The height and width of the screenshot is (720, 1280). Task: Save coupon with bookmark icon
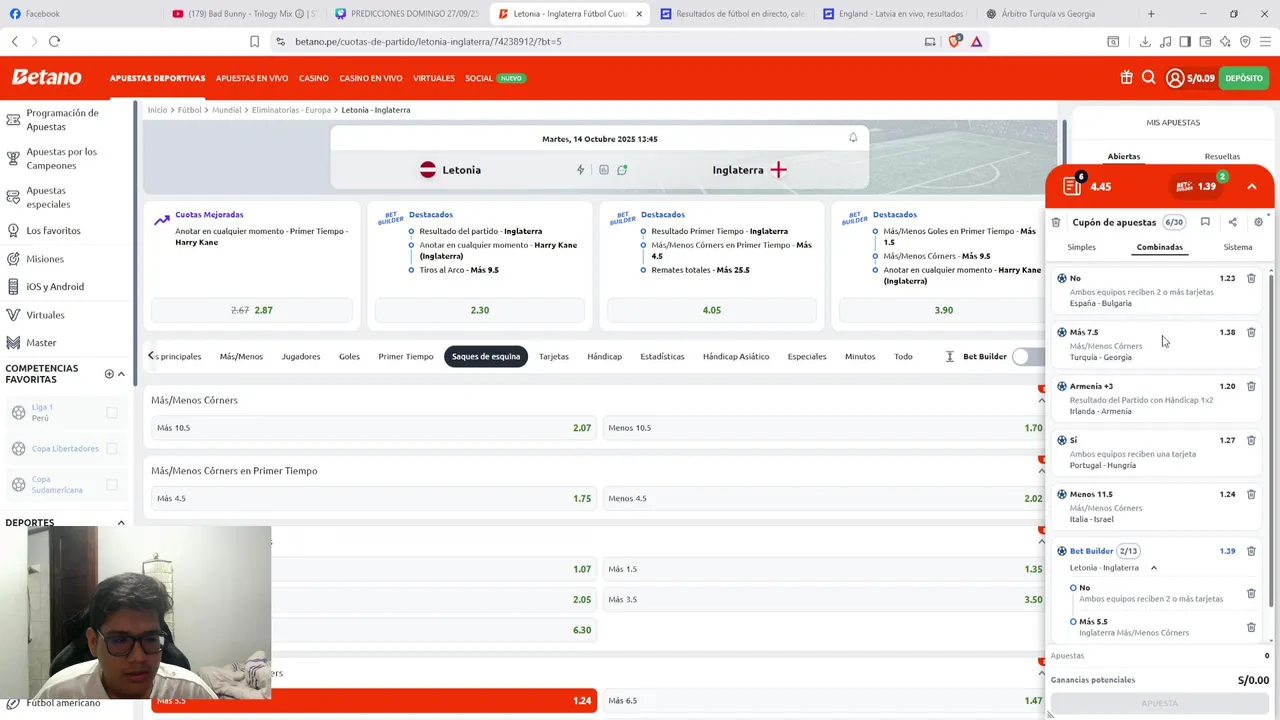(x=1205, y=222)
